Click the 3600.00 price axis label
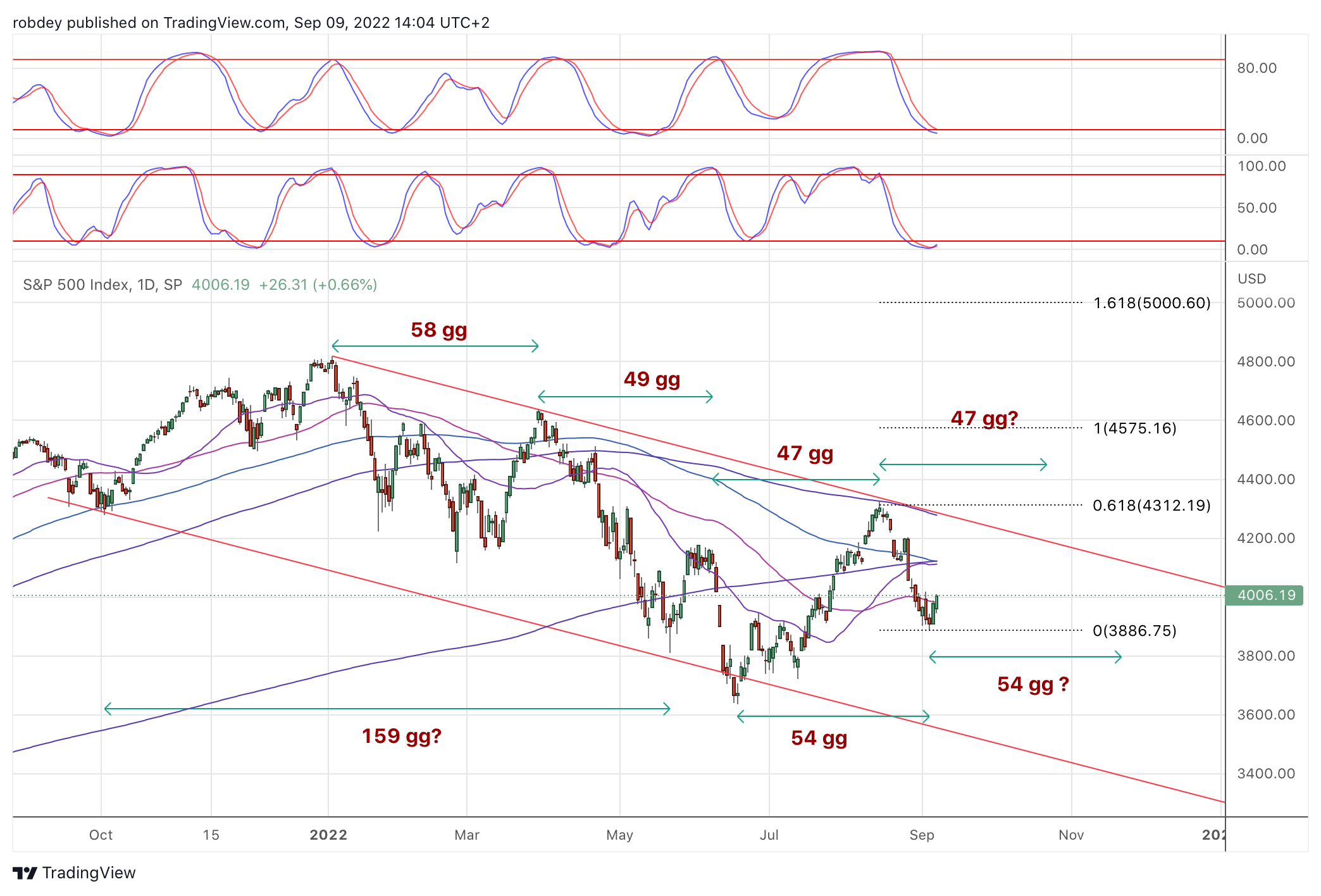 [1267, 715]
